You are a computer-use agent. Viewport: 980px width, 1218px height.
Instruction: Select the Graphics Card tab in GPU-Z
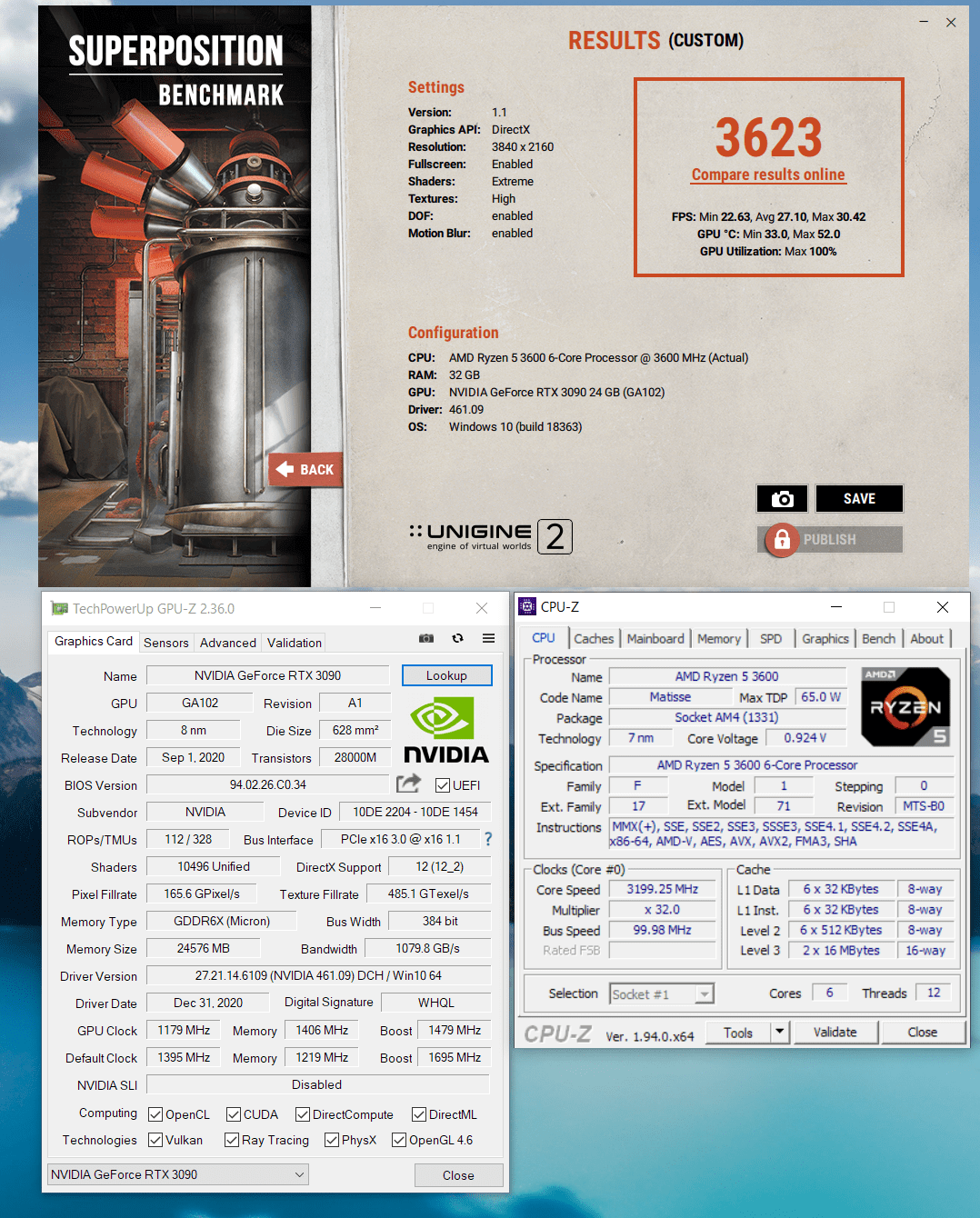point(94,641)
